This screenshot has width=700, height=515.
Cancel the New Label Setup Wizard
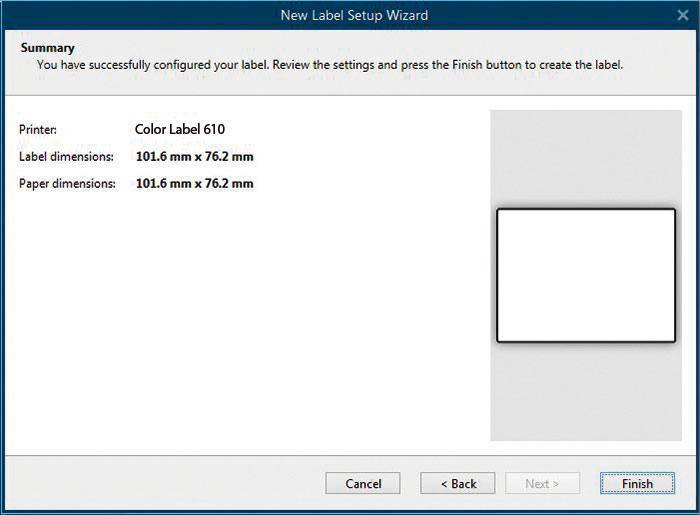[363, 483]
